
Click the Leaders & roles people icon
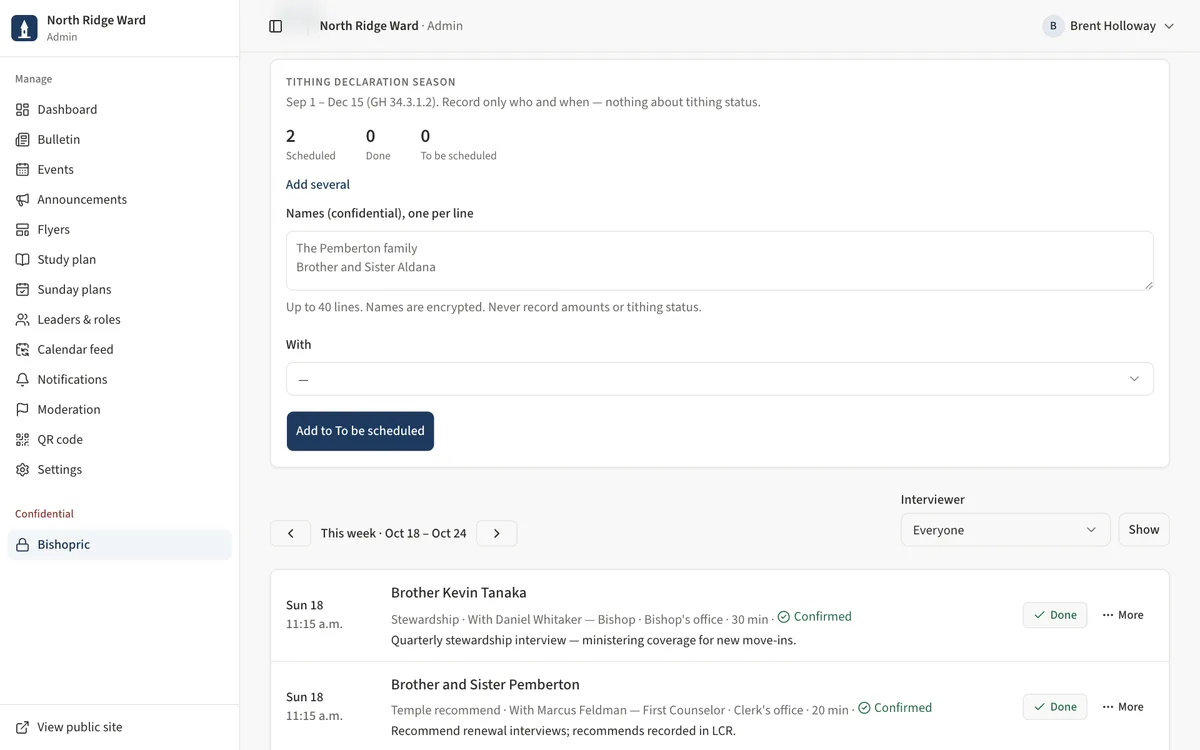(x=22, y=320)
